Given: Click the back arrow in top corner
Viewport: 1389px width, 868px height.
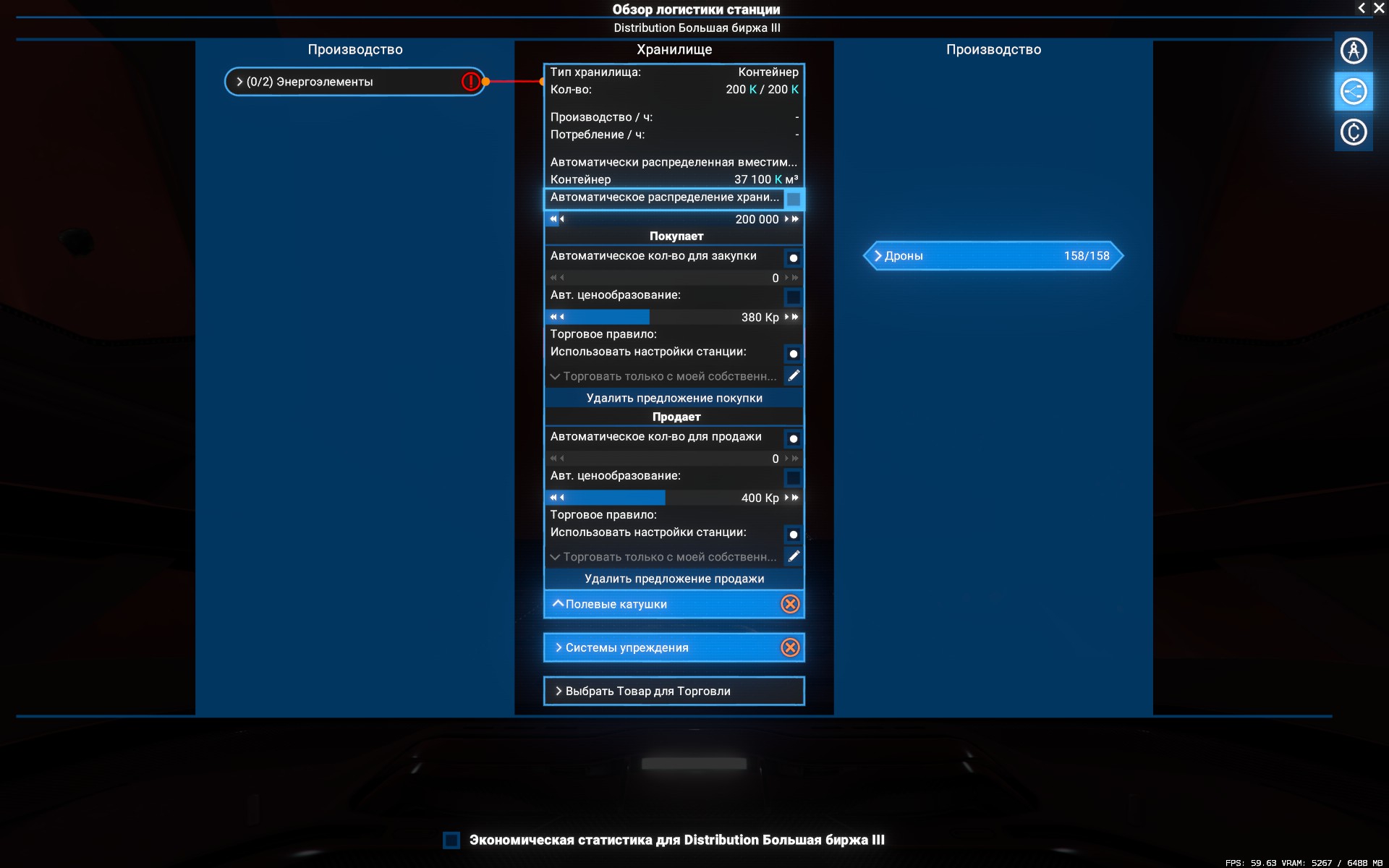Looking at the screenshot, I should pyautogui.click(x=1362, y=8).
